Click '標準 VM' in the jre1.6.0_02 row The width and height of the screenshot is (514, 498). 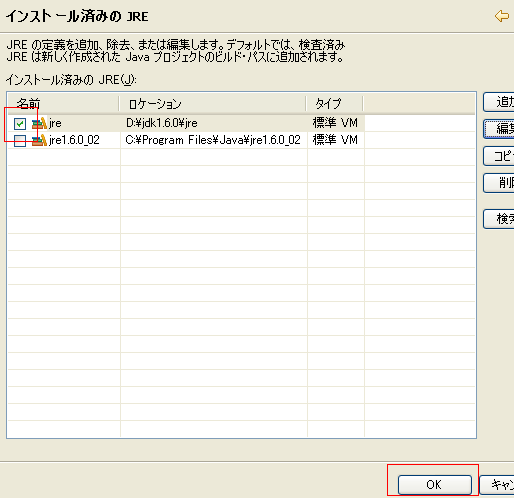click(x=335, y=140)
